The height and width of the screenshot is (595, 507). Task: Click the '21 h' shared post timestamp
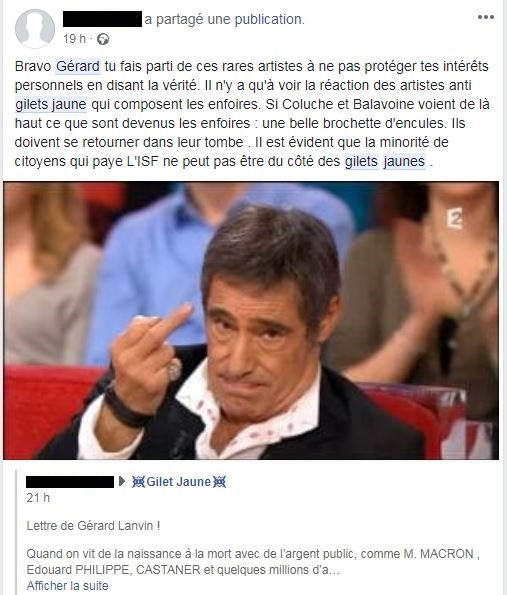(x=38, y=498)
